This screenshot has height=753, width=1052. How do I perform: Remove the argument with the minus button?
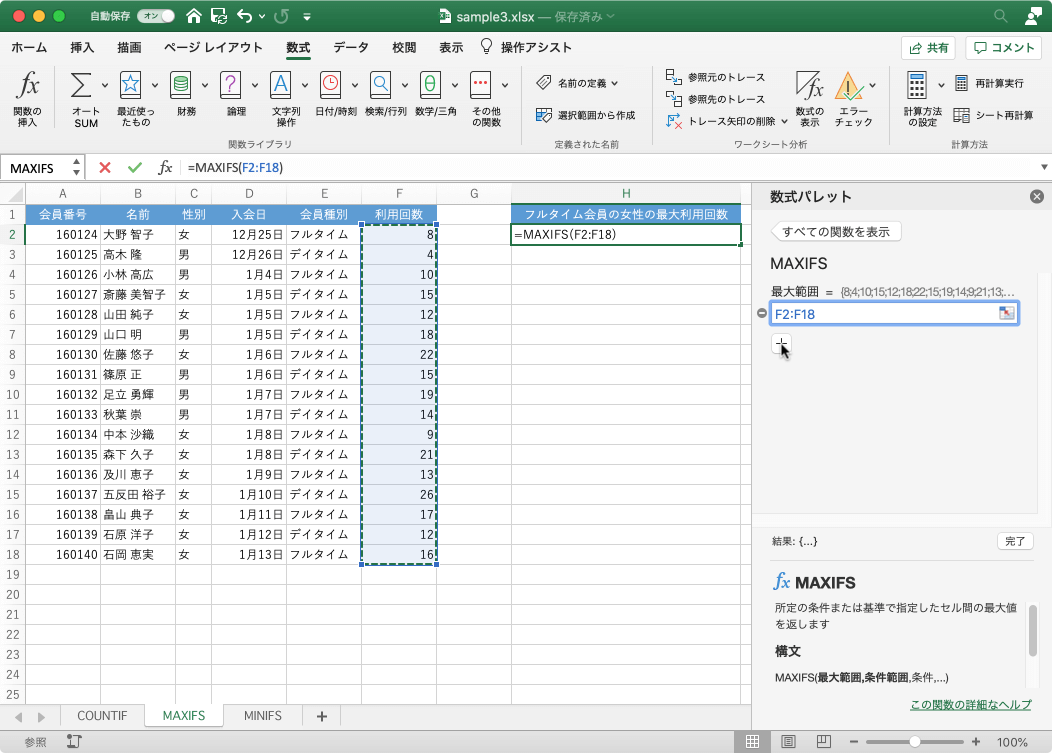click(x=761, y=313)
